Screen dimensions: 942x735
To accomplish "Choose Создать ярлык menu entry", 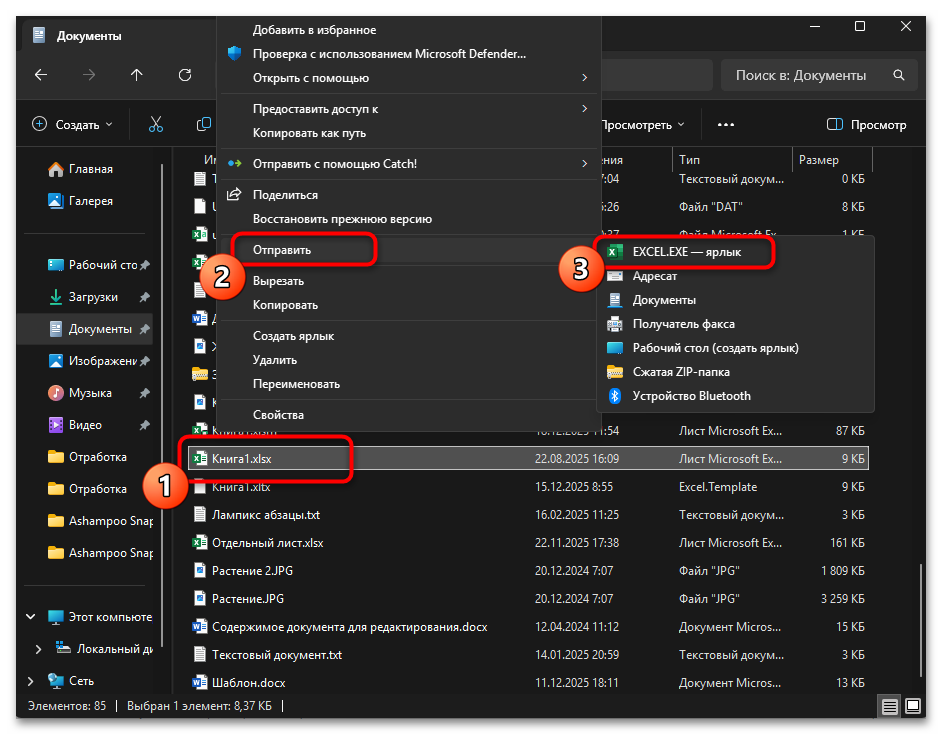I will (x=409, y=336).
